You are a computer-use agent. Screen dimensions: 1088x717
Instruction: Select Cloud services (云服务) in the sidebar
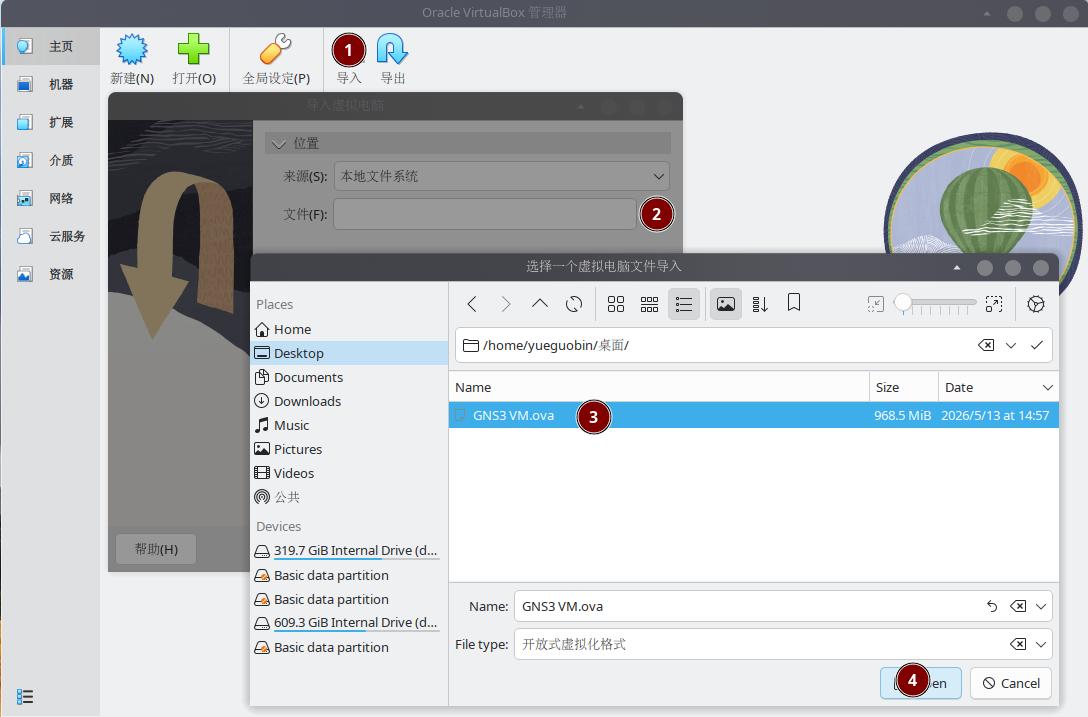click(x=51, y=236)
